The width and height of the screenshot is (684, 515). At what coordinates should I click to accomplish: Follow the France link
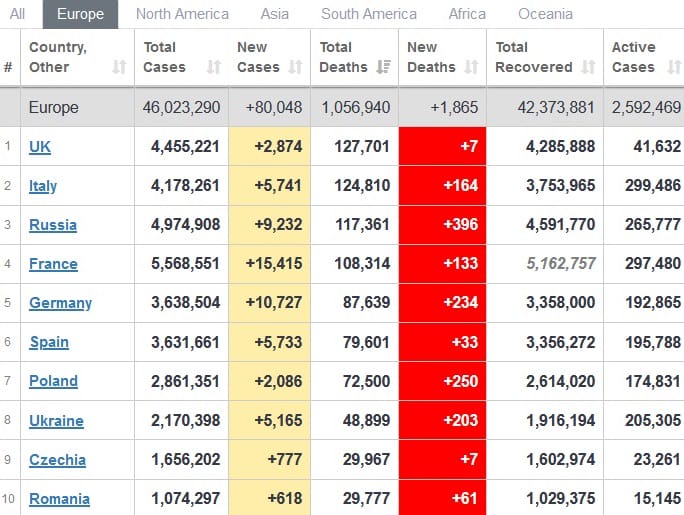[x=53, y=264]
